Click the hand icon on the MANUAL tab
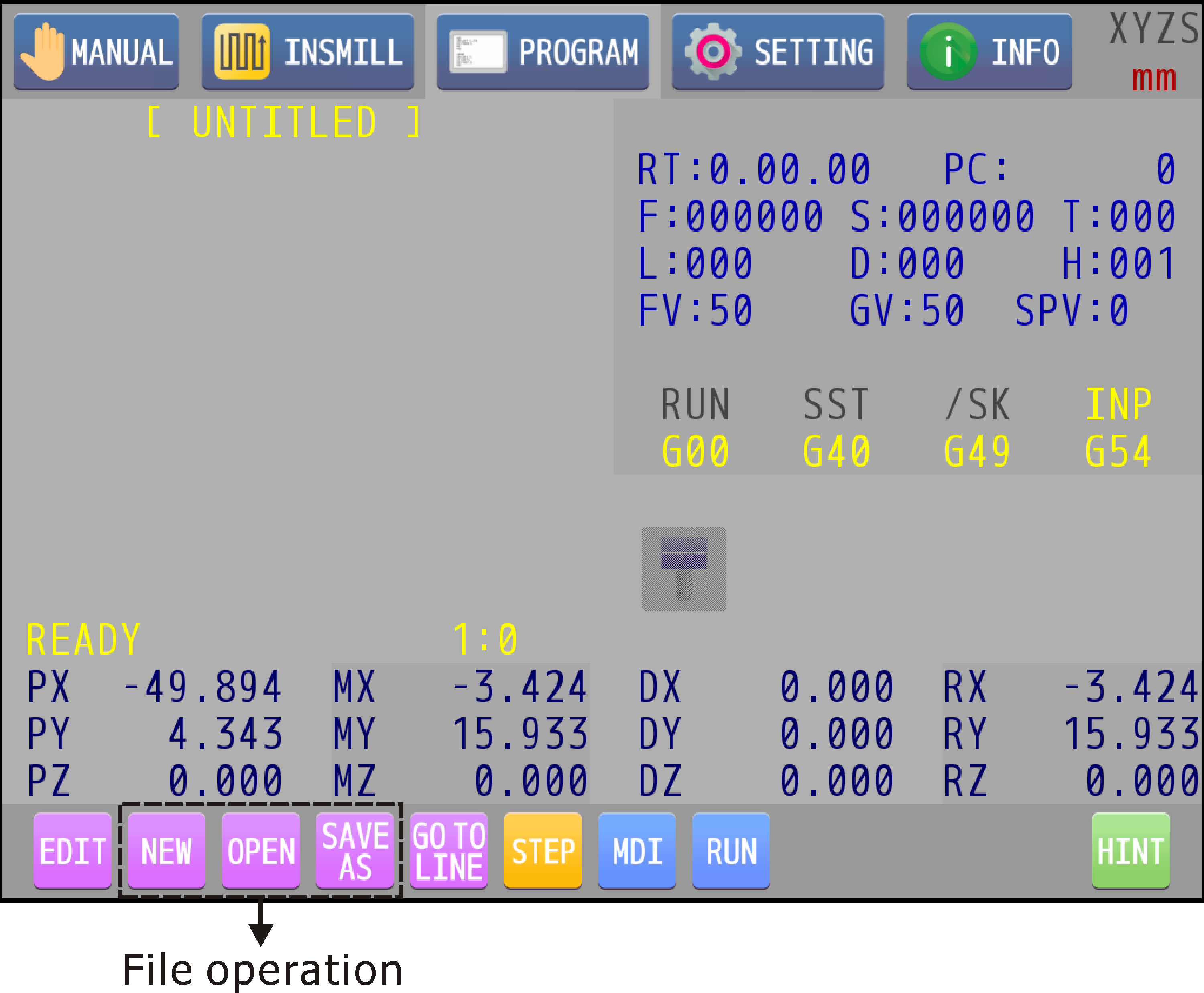The height and width of the screenshot is (993, 1204). click(43, 52)
